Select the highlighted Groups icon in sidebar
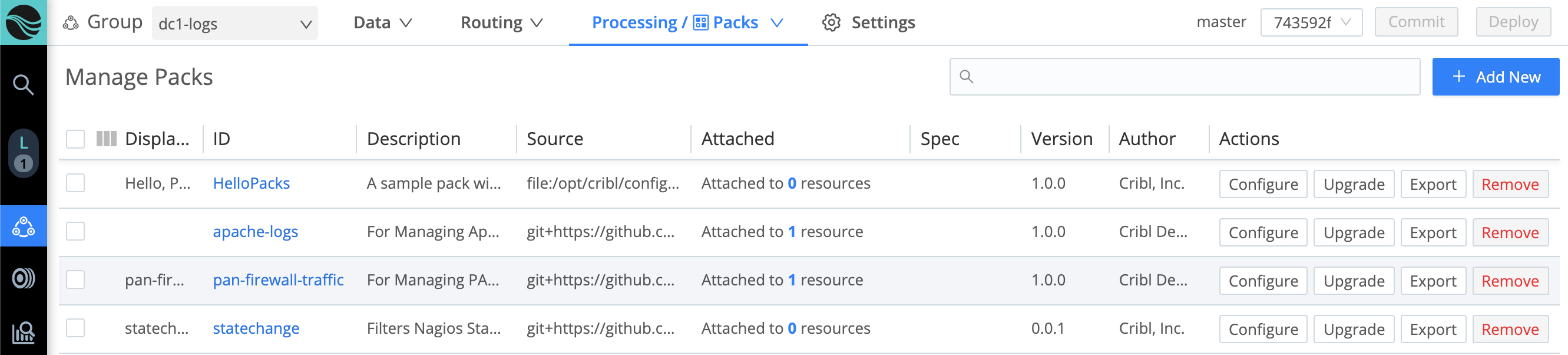The width and height of the screenshot is (1568, 355). coord(23,226)
